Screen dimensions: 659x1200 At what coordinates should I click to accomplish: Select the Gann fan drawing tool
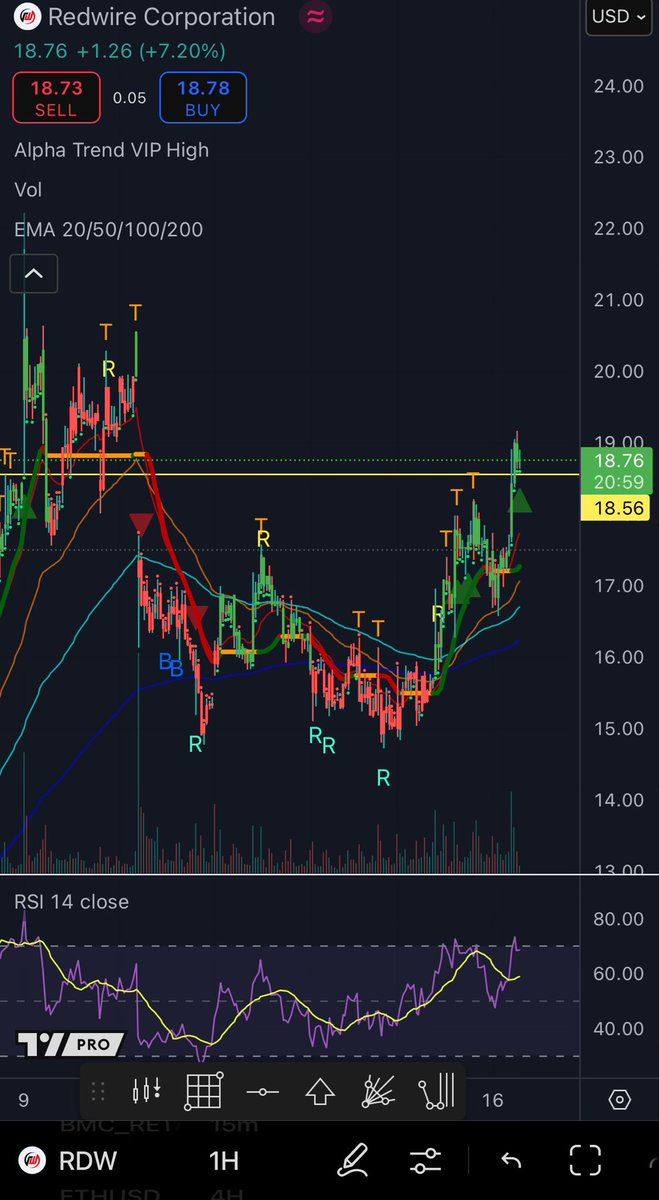click(378, 1091)
